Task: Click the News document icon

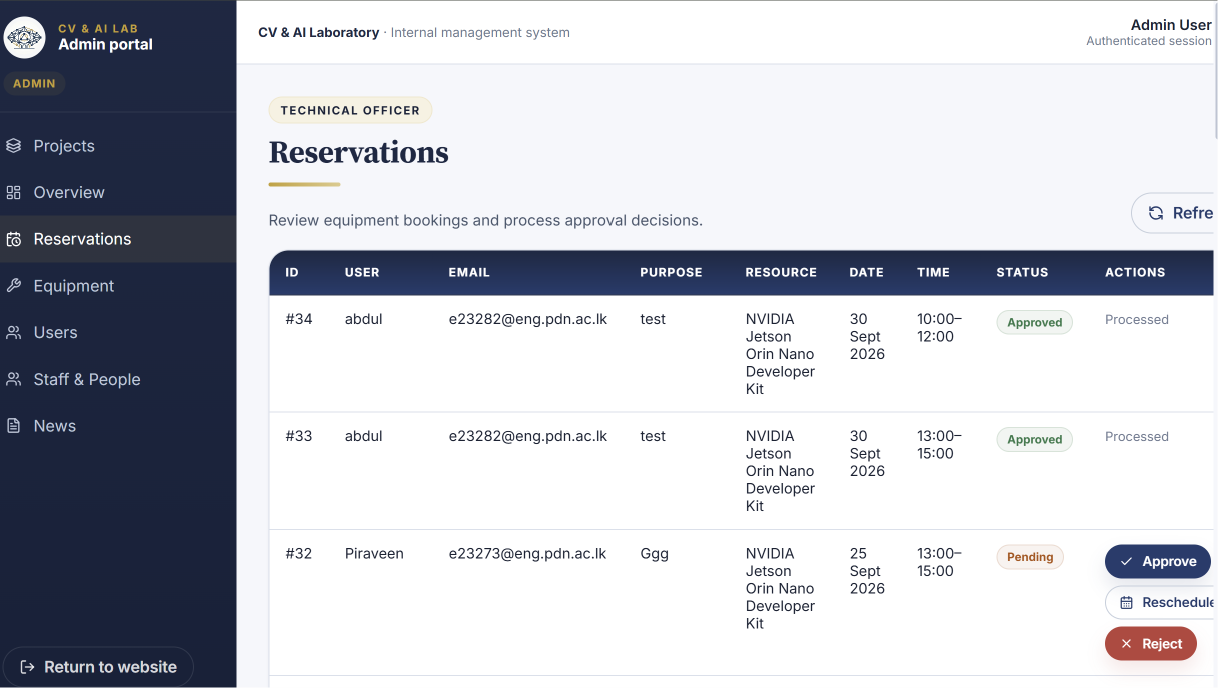Action: [x=14, y=426]
